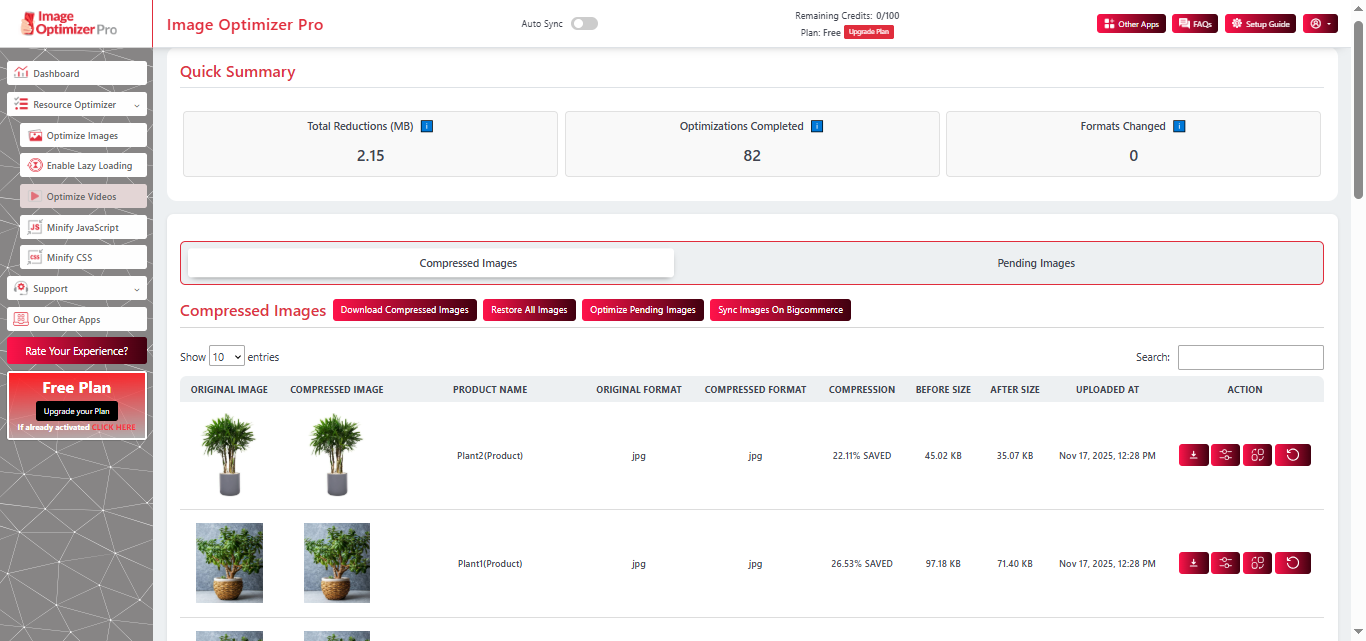Focus the Search input field
Screen dimensions: 1366x641
1250,357
